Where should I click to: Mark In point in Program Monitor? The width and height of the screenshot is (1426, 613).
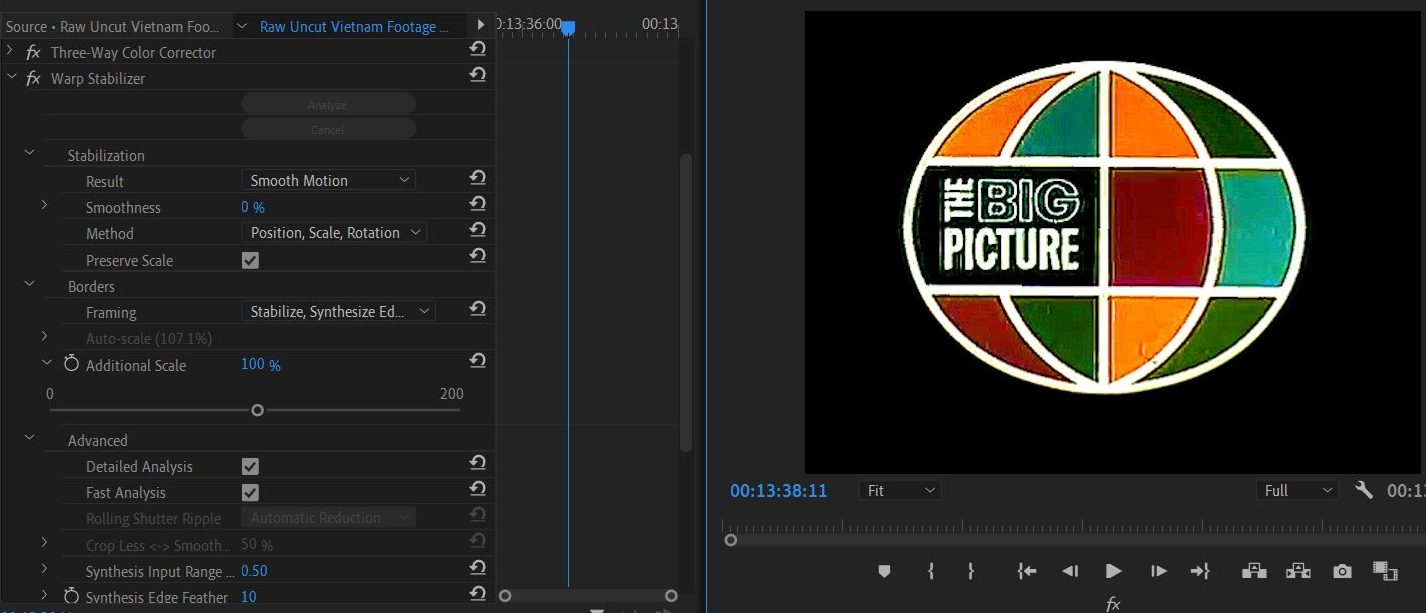click(x=931, y=571)
